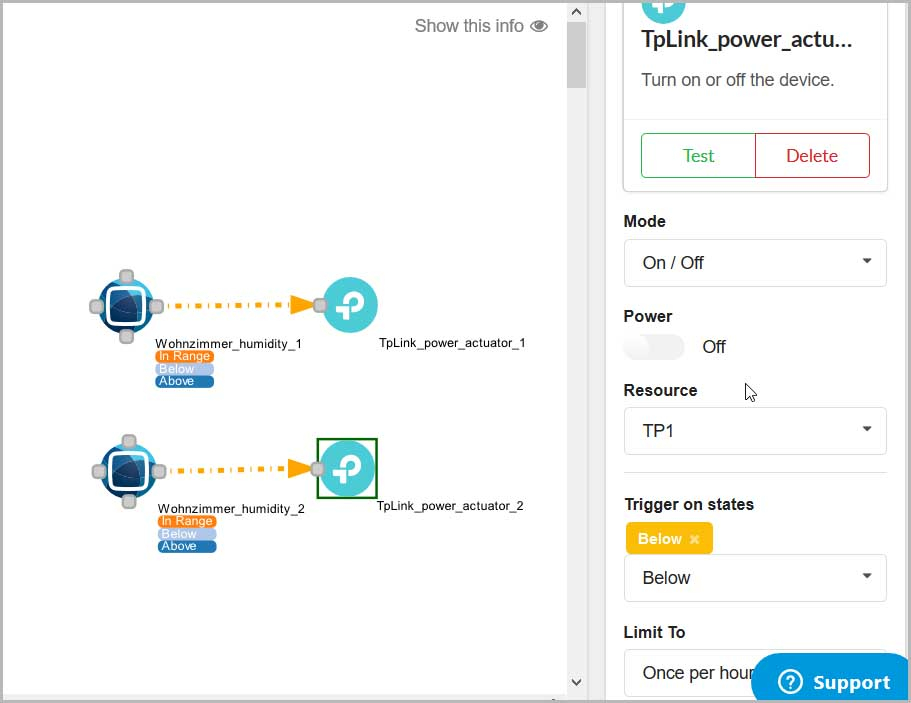Click left connector of Wohnzimmer_humidity_1 node
This screenshot has height=703, width=911.
tap(96, 306)
